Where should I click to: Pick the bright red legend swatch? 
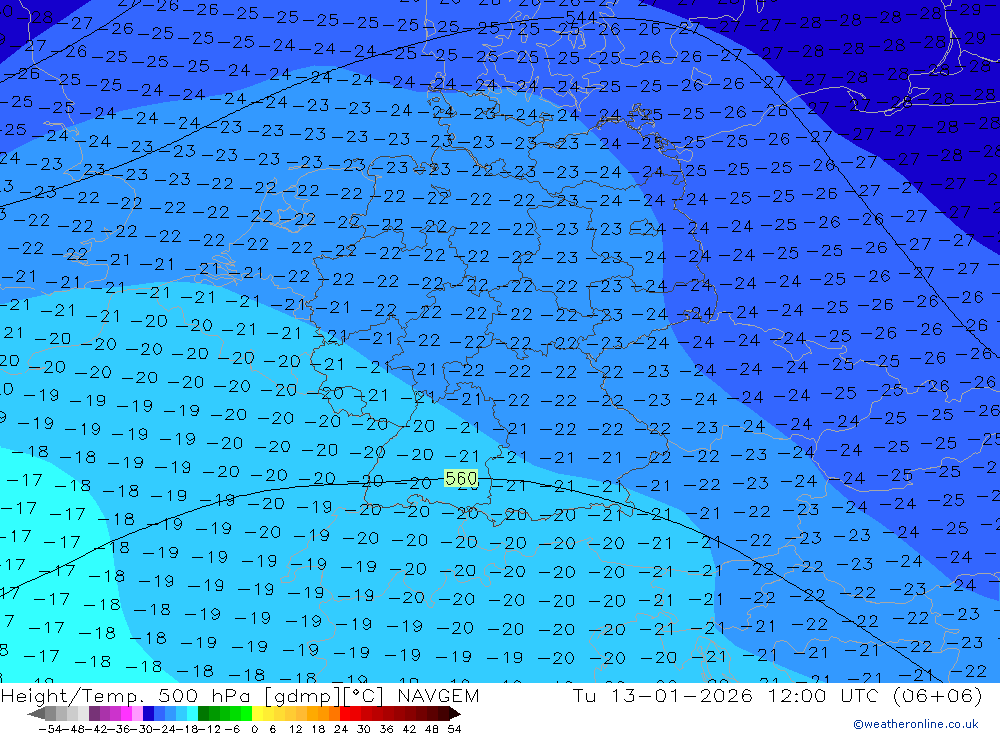(345, 714)
